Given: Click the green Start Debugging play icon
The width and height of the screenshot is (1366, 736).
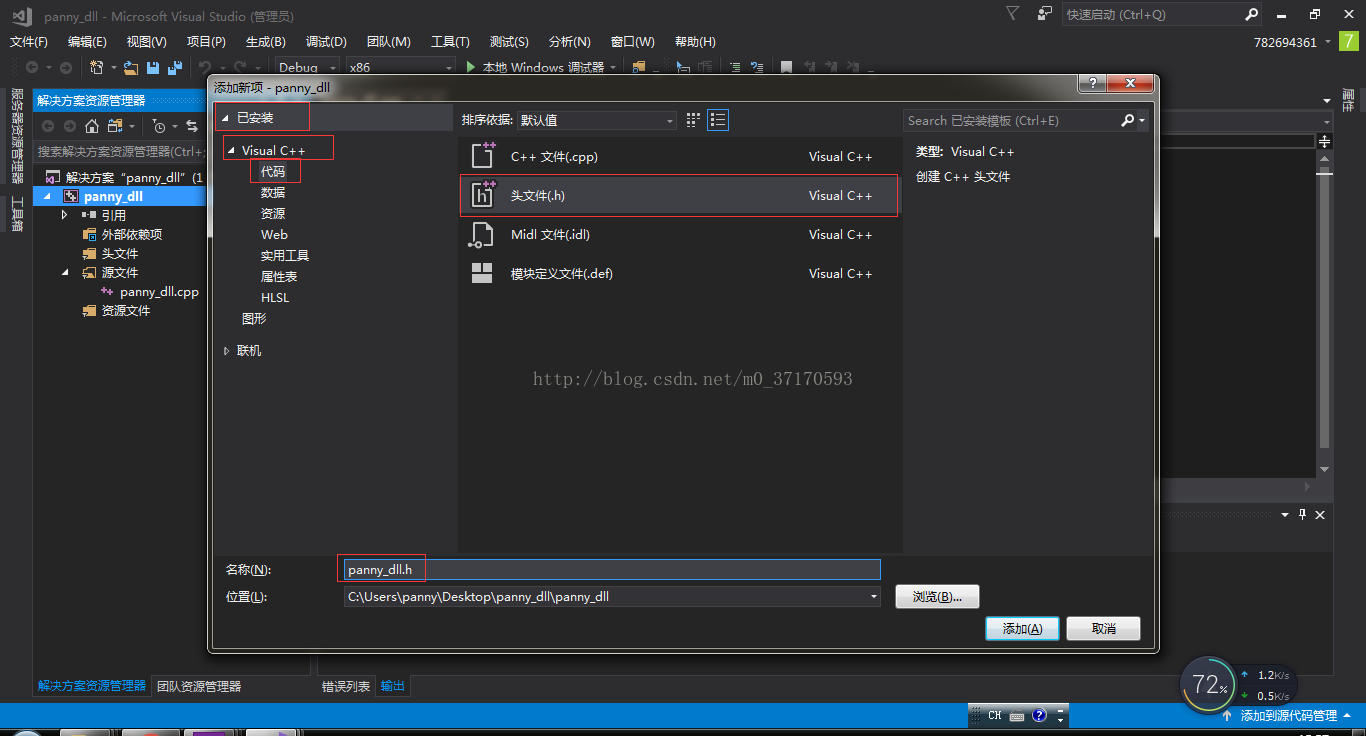Looking at the screenshot, I should click(x=471, y=67).
